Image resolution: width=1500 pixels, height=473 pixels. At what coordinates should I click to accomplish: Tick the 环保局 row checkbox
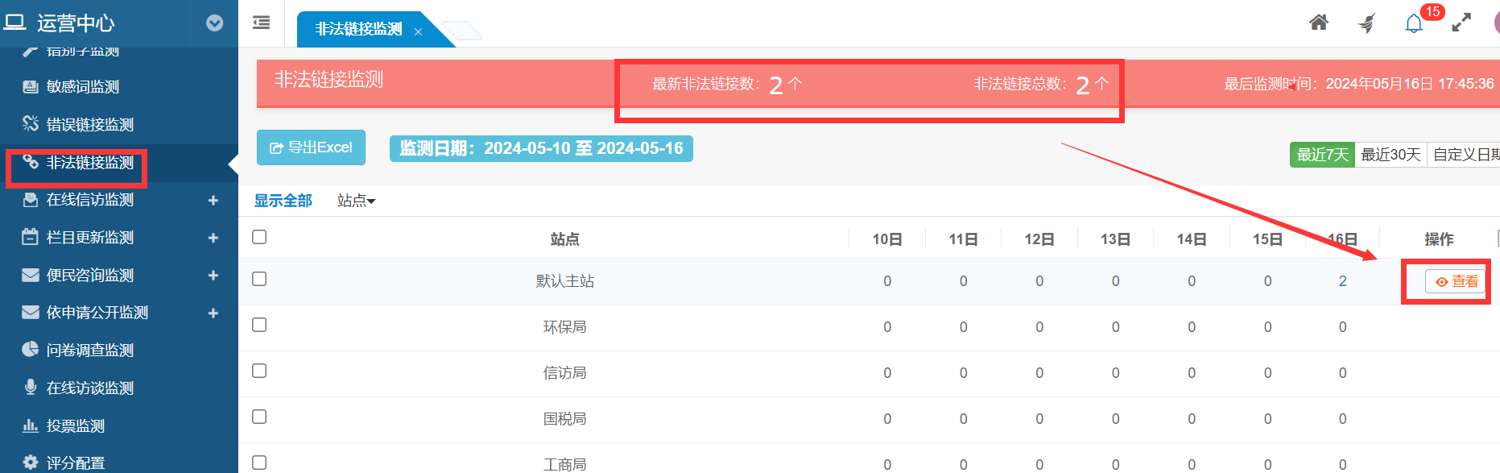pos(260,325)
